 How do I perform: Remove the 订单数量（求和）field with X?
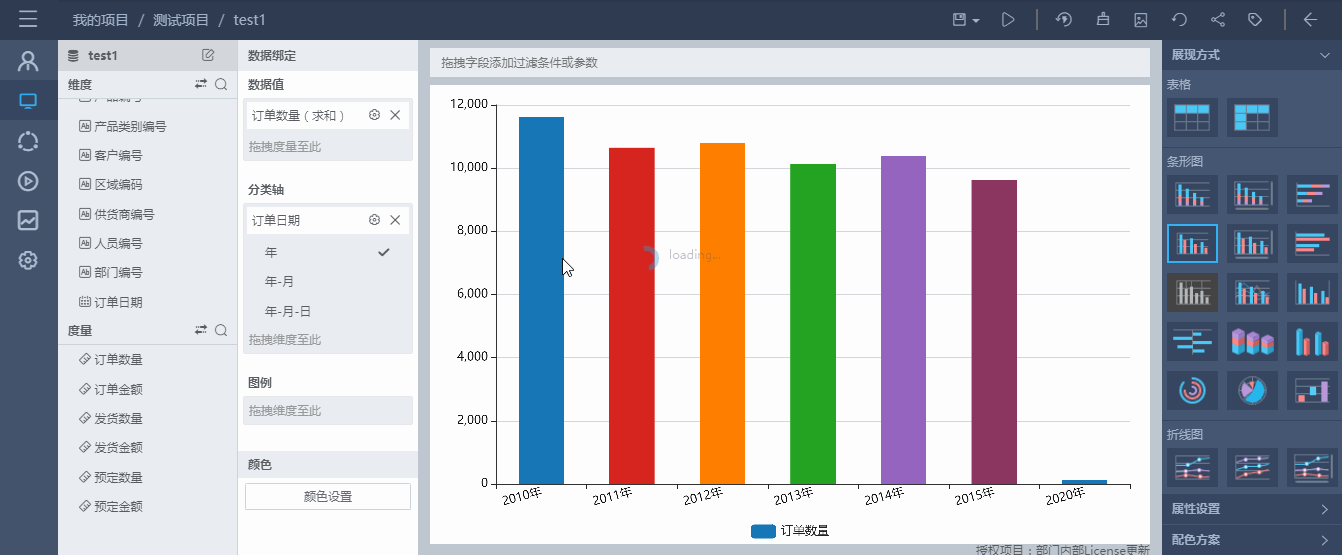click(395, 115)
